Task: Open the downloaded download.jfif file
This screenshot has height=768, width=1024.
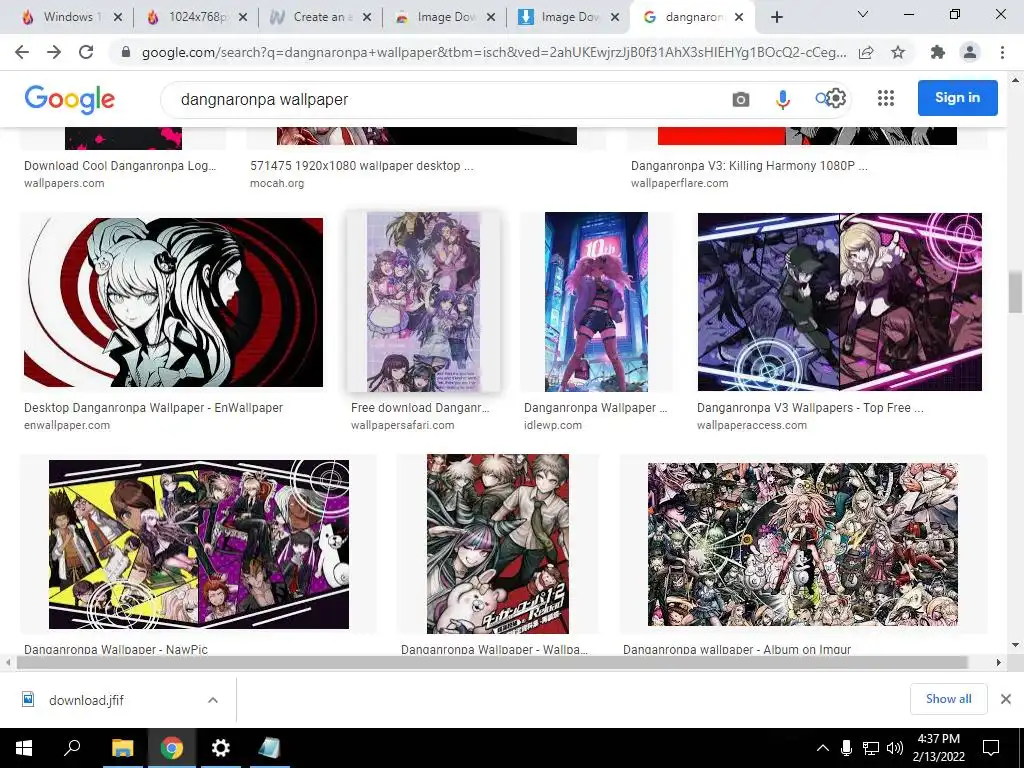Action: (86, 700)
